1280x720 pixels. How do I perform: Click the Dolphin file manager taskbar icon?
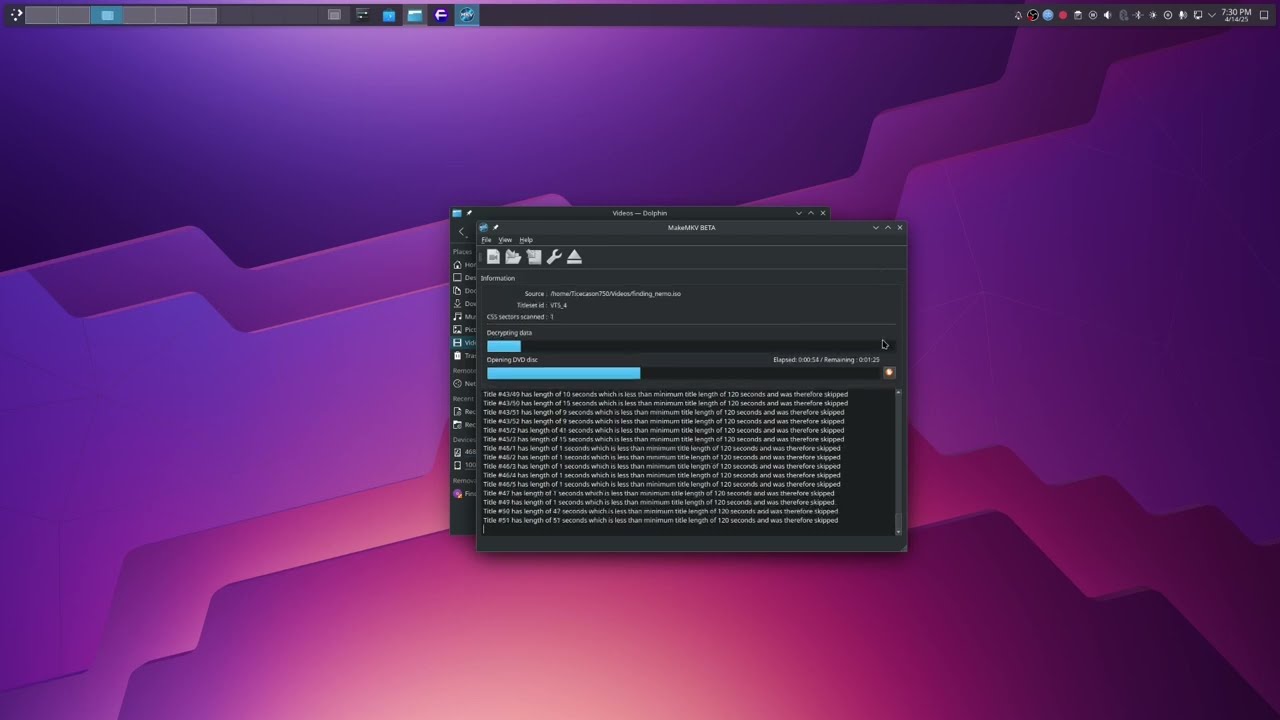coord(415,15)
